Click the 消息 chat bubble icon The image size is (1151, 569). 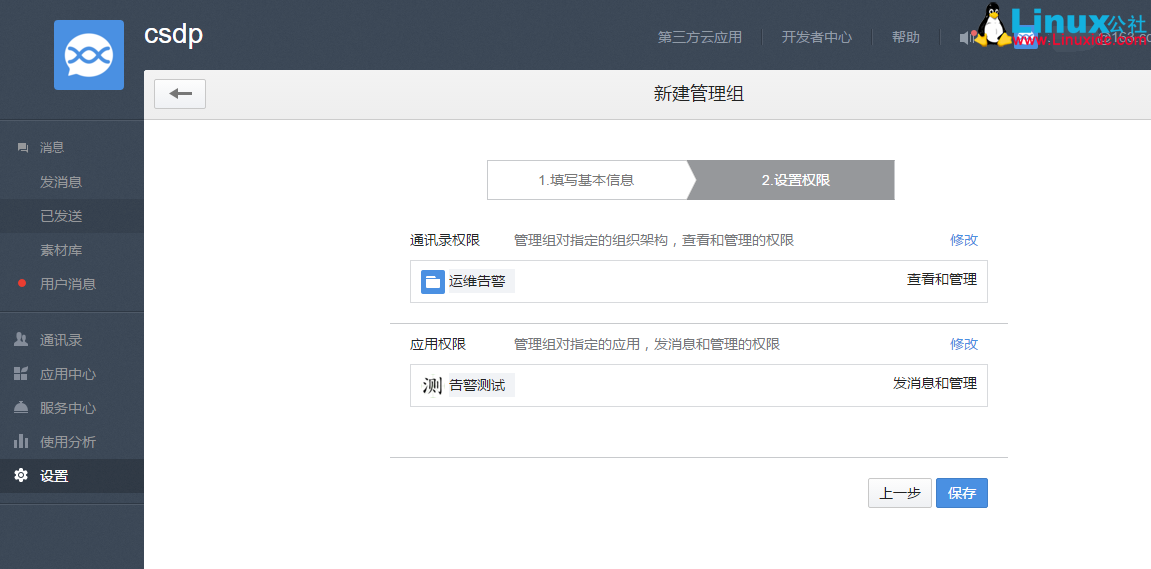click(x=23, y=148)
